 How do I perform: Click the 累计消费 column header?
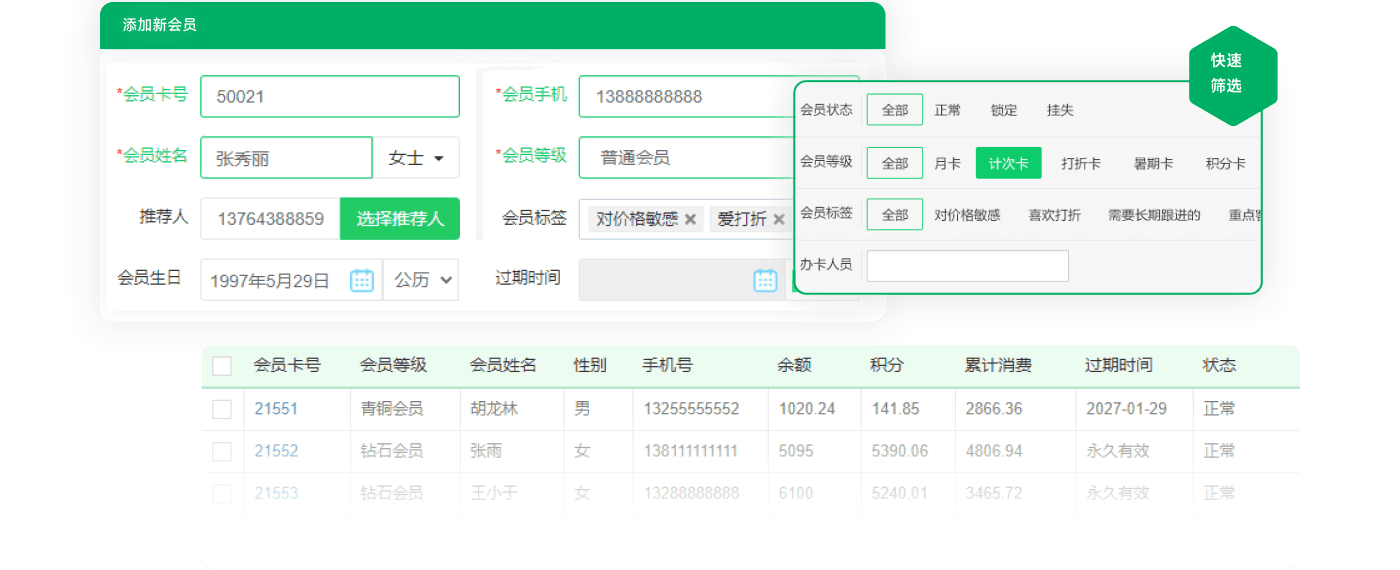(998, 366)
